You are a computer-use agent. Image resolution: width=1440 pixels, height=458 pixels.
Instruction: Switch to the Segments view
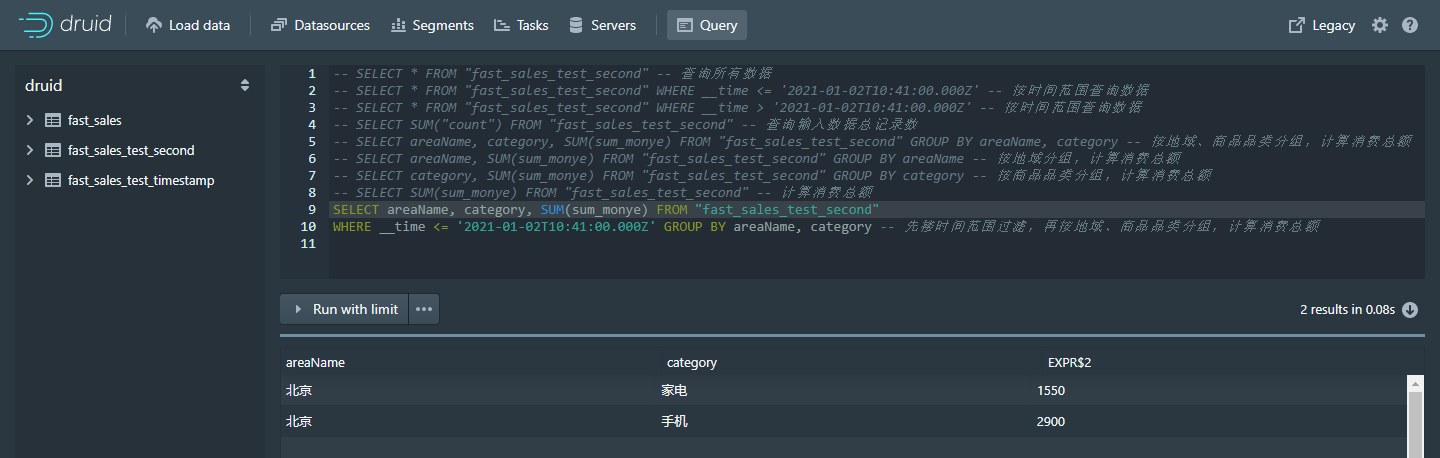(x=432, y=25)
